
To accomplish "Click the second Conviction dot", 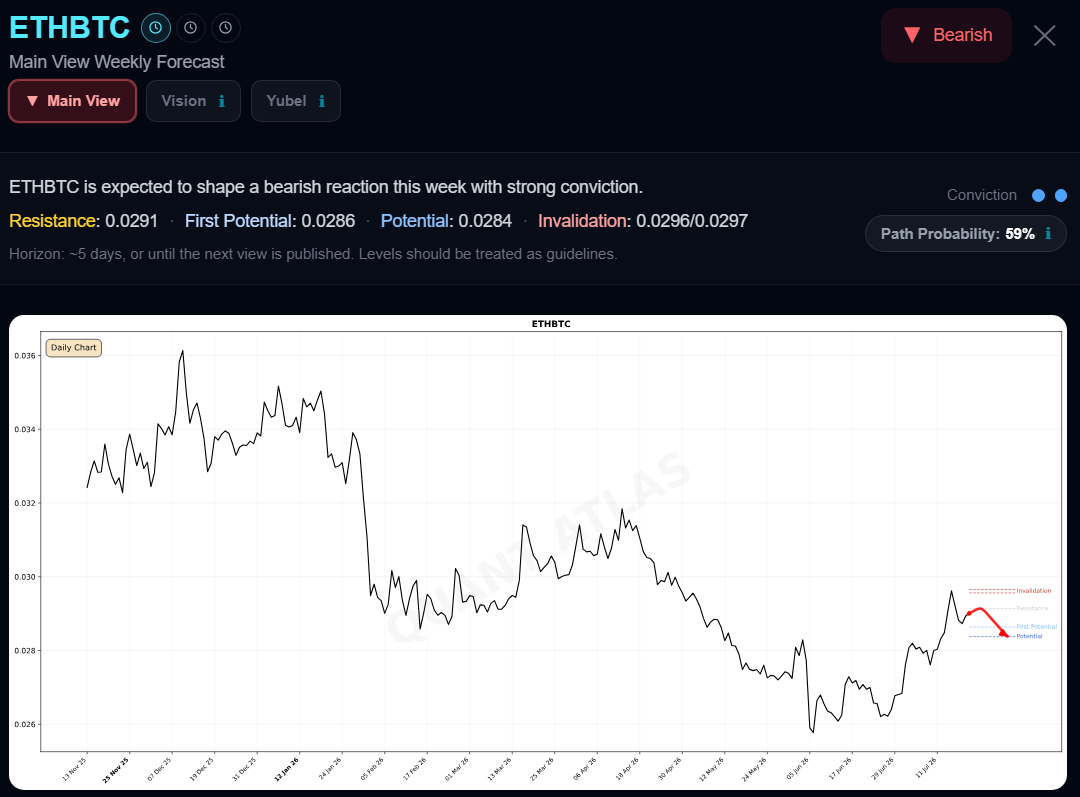I will [x=1061, y=196].
